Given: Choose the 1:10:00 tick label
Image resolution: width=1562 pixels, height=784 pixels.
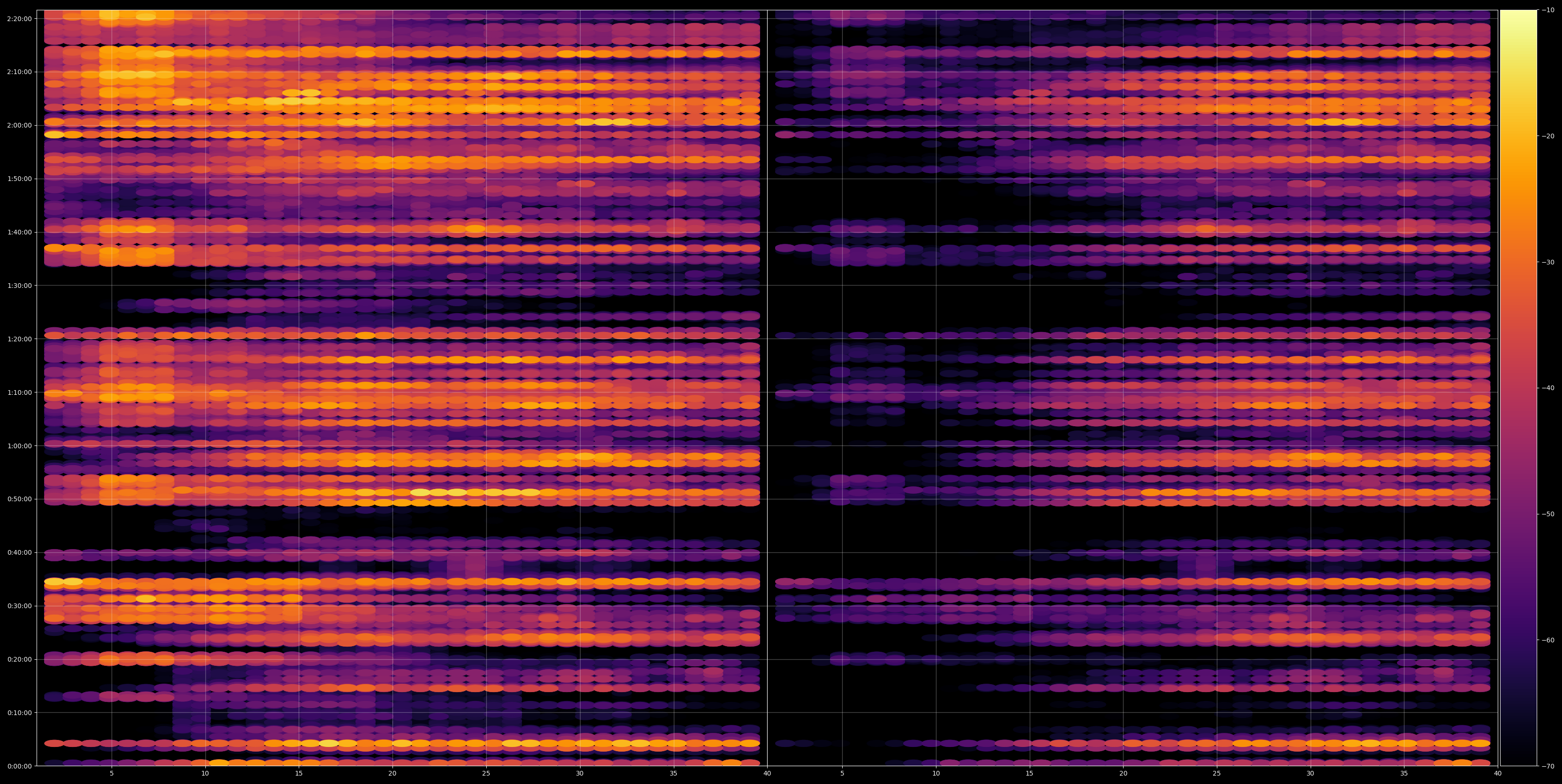Looking at the screenshot, I should (x=19, y=392).
